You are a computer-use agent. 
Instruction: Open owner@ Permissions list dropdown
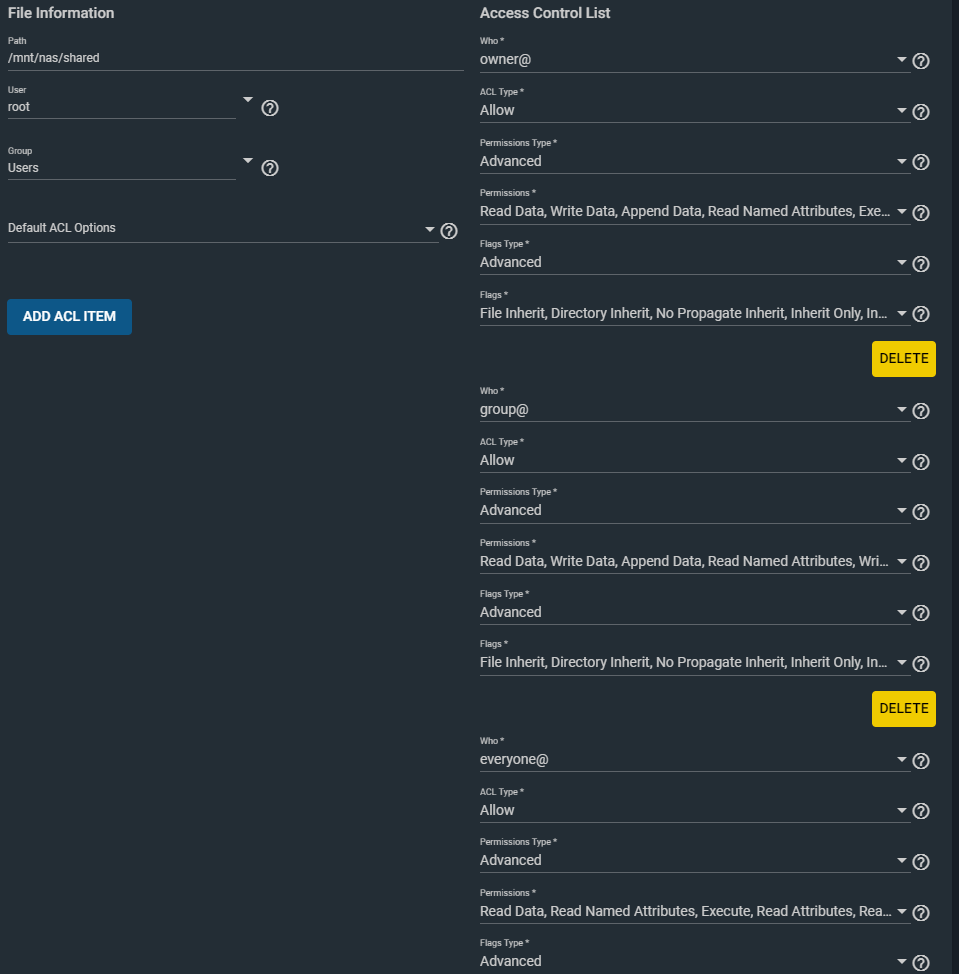902,211
